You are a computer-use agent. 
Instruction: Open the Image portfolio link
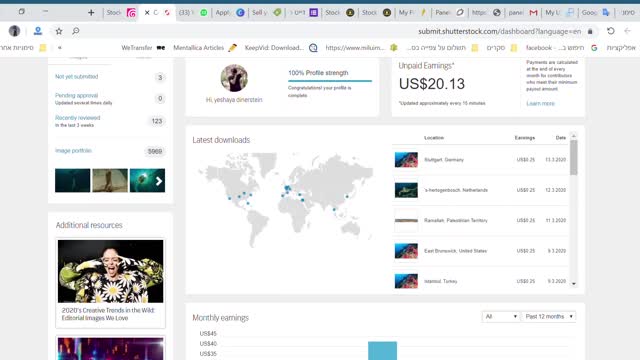tap(73, 151)
